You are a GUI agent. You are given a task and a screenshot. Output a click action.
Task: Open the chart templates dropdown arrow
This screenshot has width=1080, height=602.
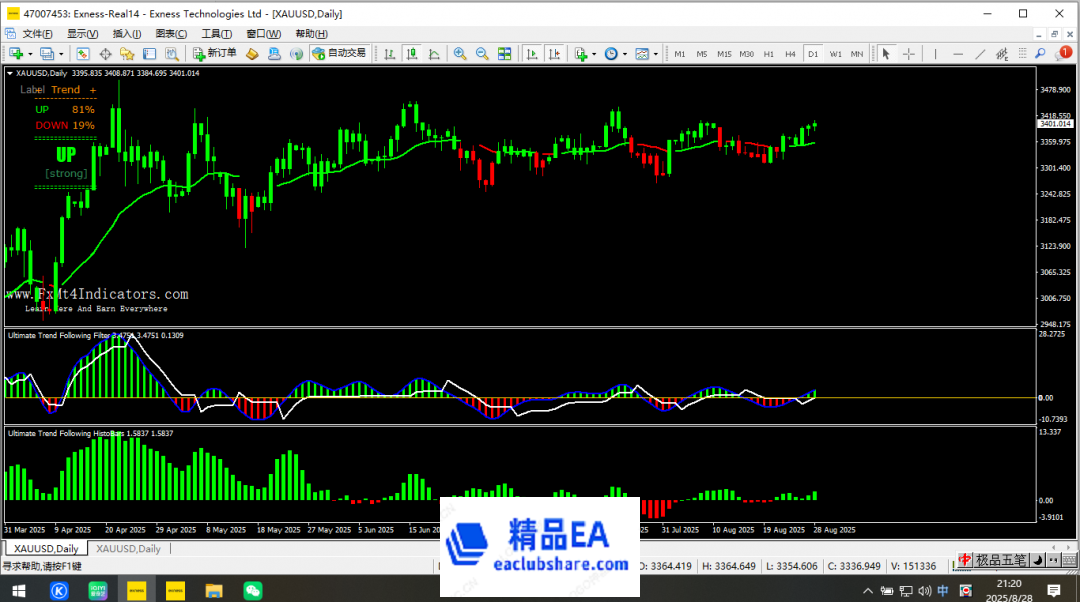coord(658,53)
